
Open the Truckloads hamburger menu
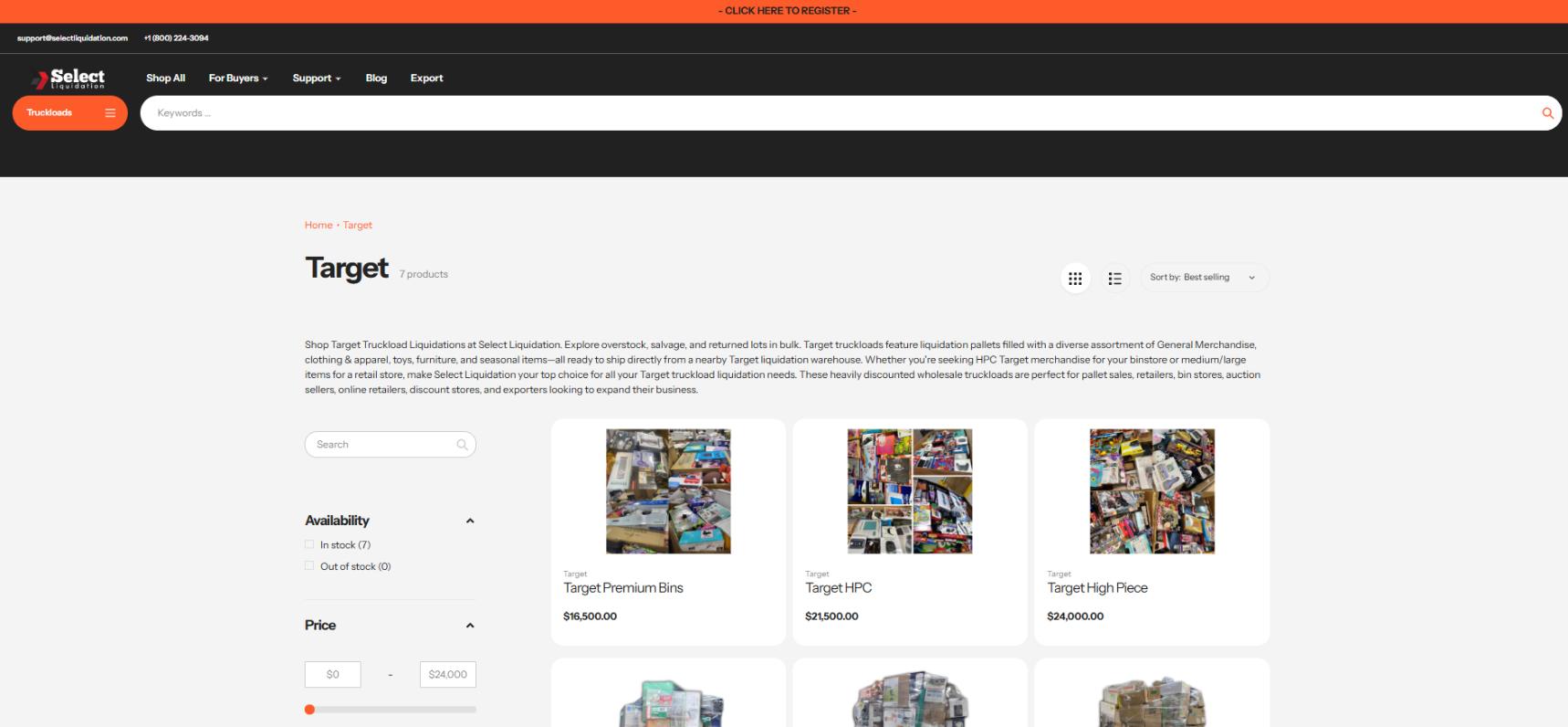(x=69, y=113)
